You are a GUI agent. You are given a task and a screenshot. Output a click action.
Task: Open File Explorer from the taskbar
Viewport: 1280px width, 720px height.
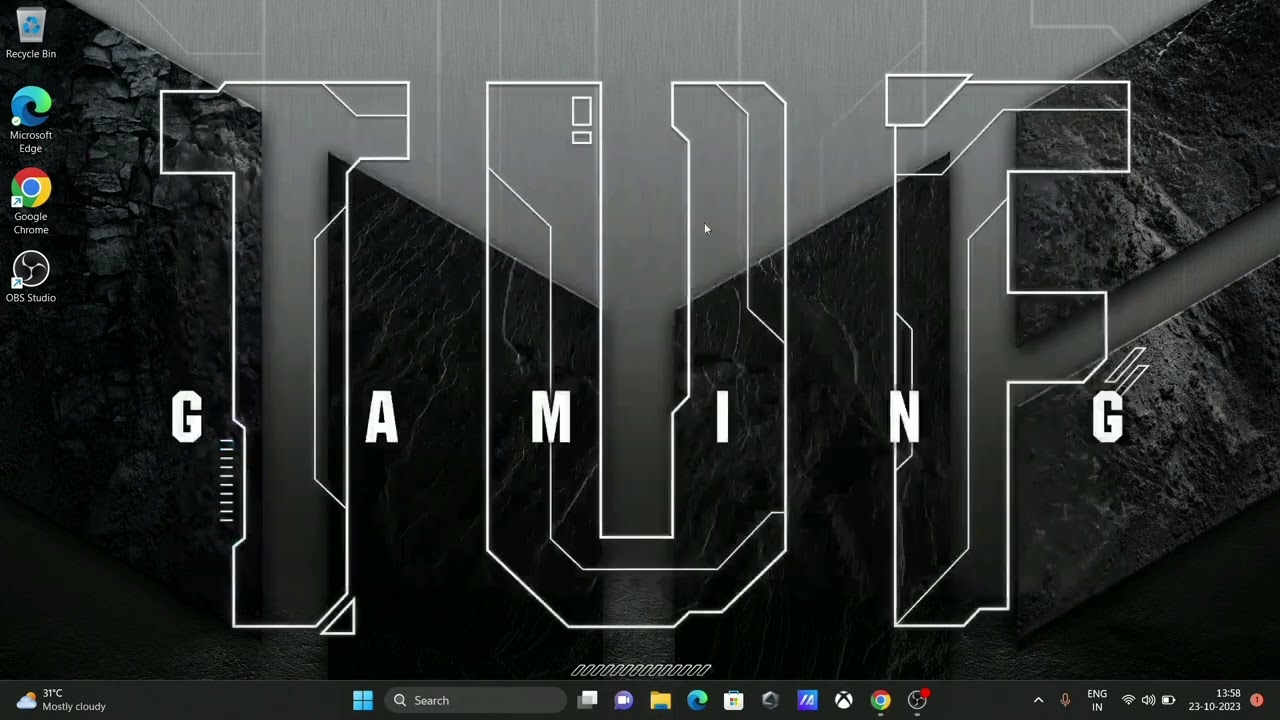coord(660,700)
